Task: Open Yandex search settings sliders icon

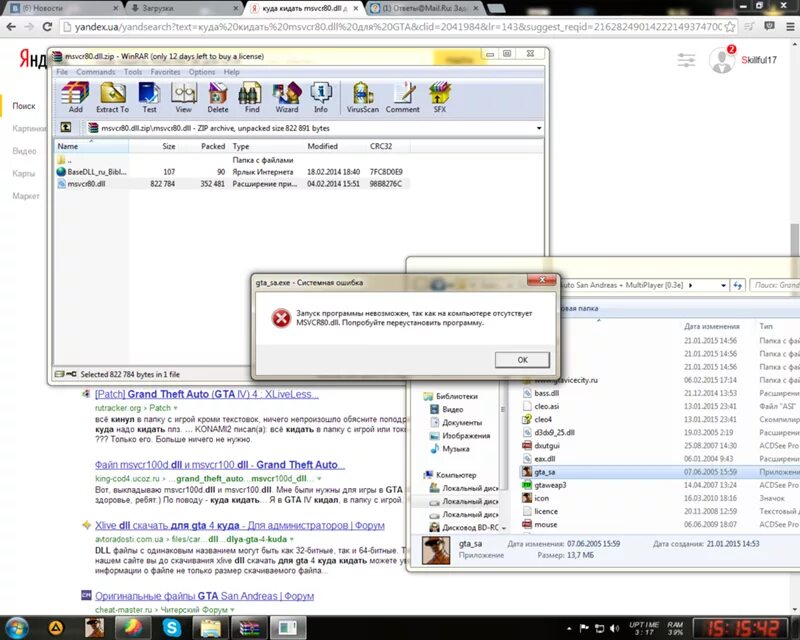Action: [x=686, y=60]
